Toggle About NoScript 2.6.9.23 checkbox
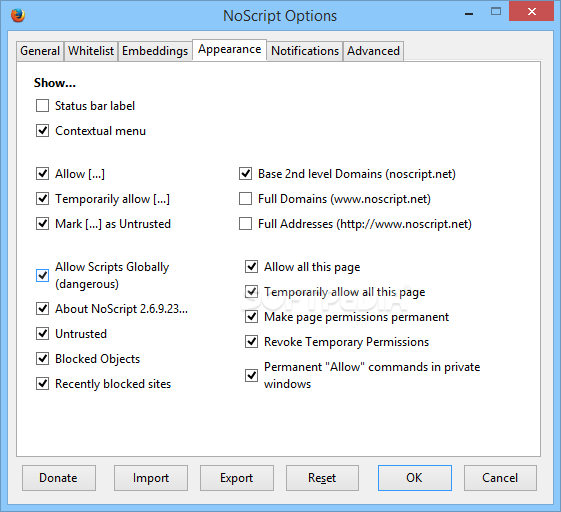 tap(43, 309)
